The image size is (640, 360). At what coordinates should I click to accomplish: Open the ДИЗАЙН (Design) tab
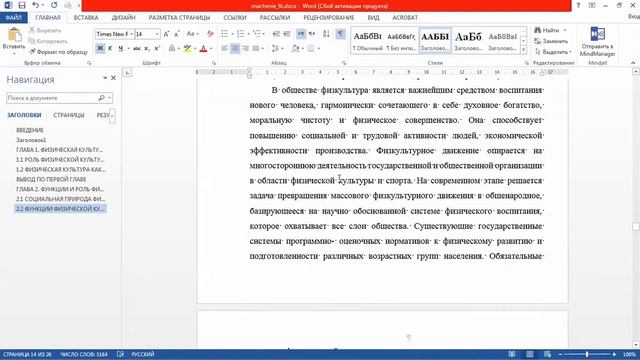click(123, 18)
